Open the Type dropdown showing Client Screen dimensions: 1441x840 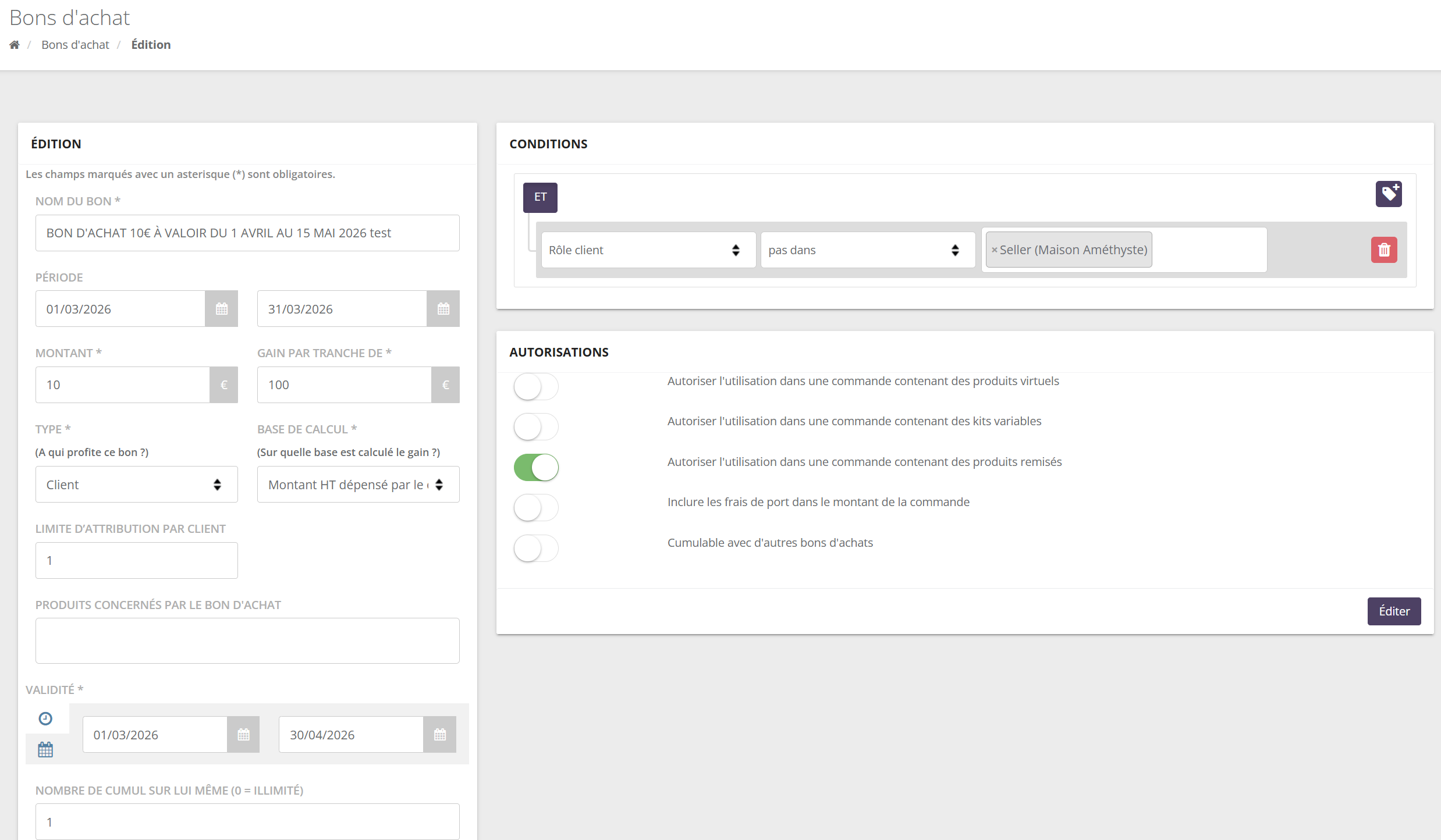[x=137, y=485]
